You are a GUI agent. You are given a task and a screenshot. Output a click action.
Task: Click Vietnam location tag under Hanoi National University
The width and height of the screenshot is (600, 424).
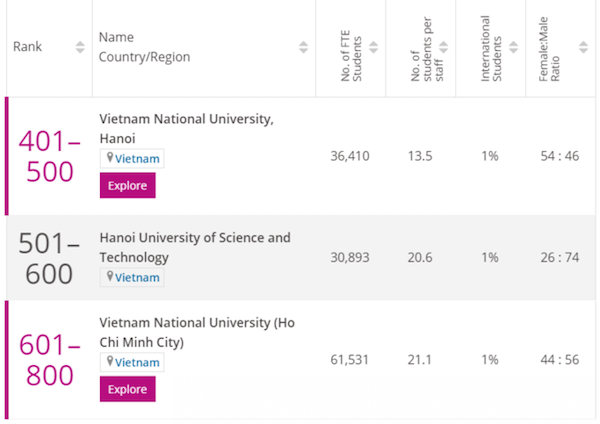click(x=132, y=158)
